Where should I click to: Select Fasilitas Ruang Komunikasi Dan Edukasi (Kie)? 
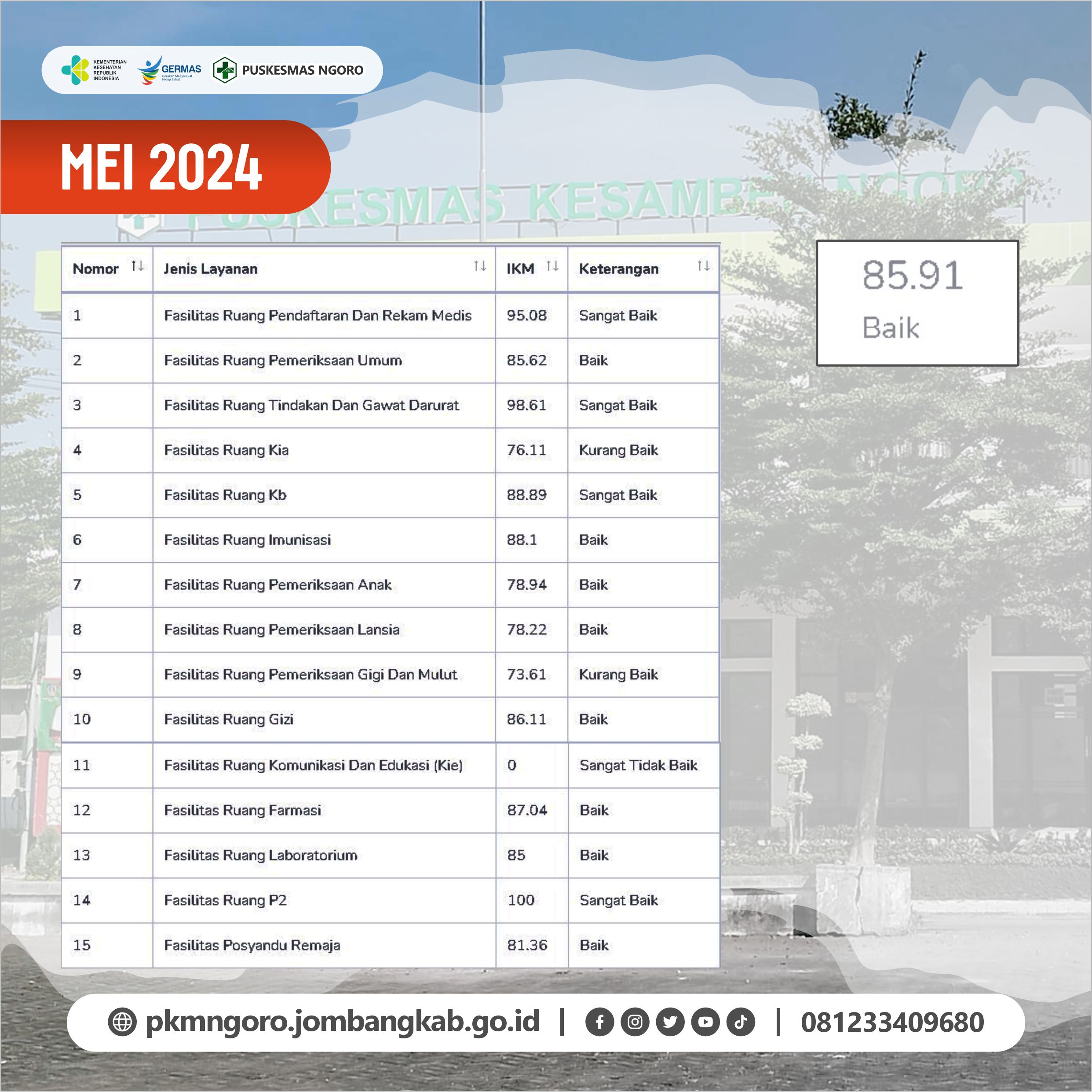pyautogui.click(x=313, y=765)
